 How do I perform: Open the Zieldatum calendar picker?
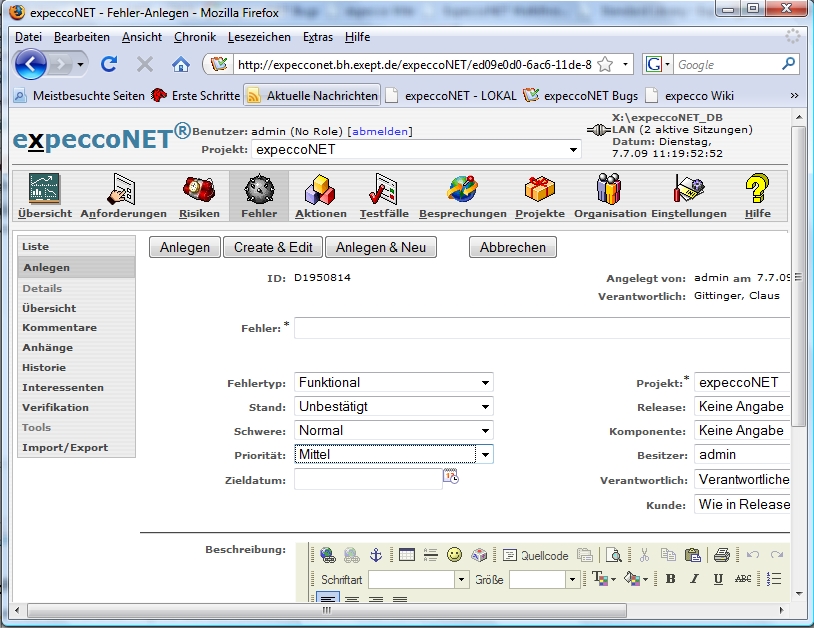tap(451, 478)
